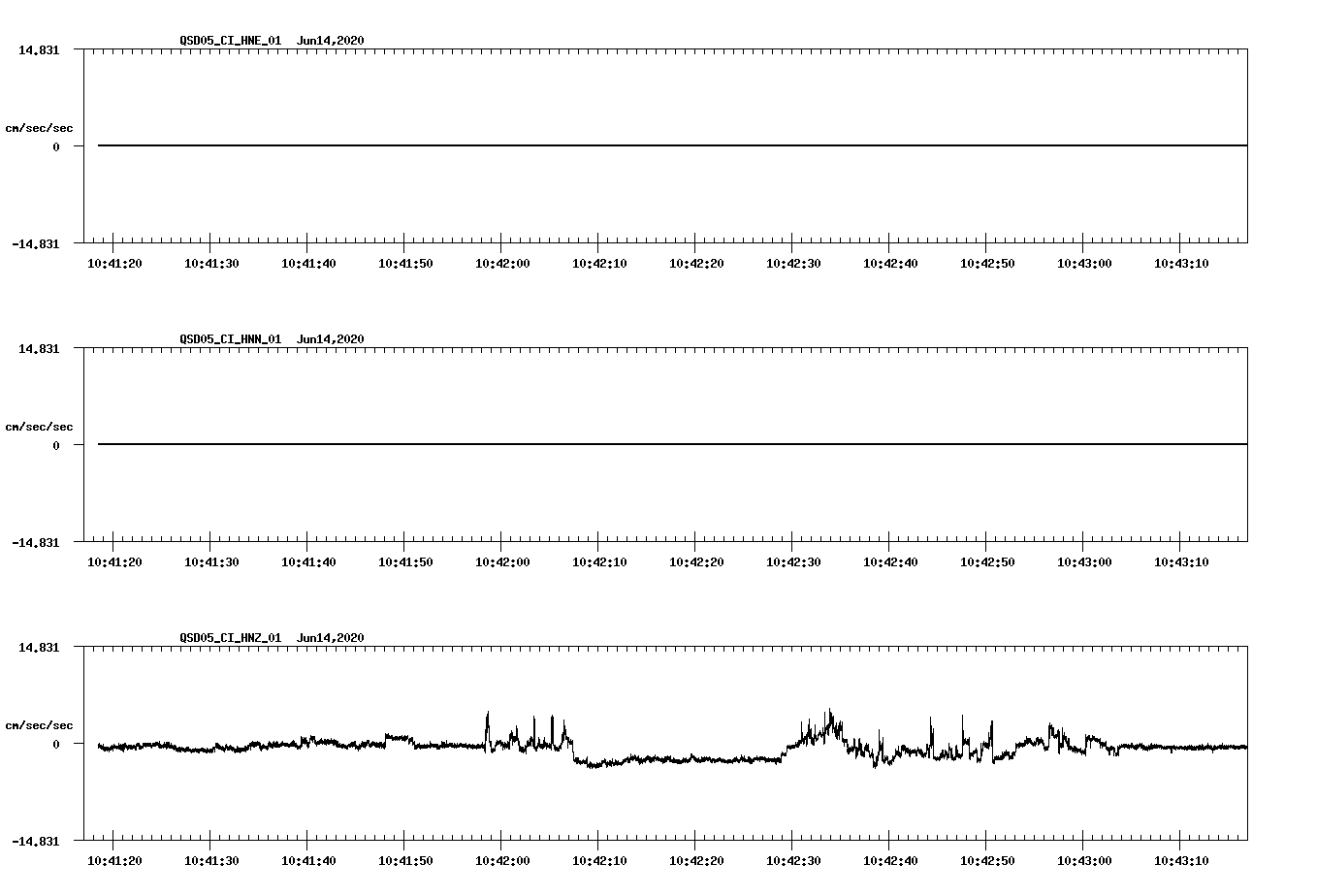The height and width of the screenshot is (896, 1317).
Task: Click the 10:43:00 time label under HNZ plot
Action: pyautogui.click(x=1084, y=860)
